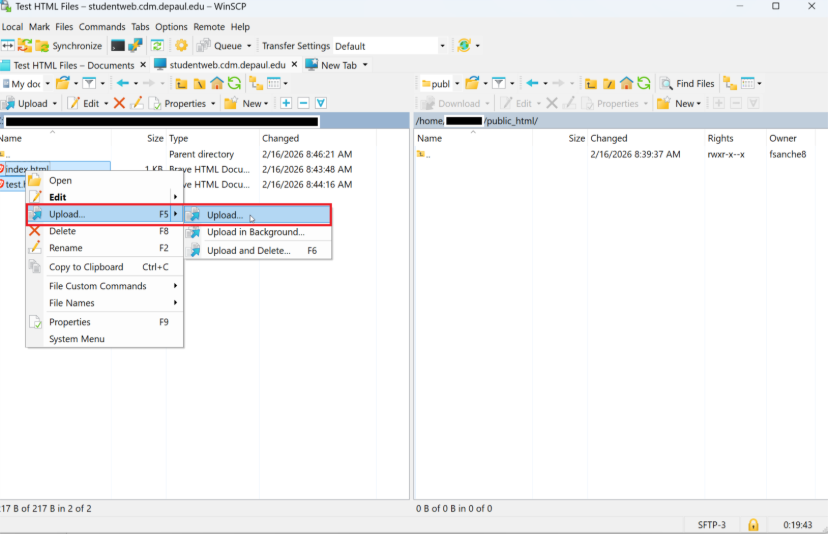Expand the local New dropdown

(x=267, y=103)
